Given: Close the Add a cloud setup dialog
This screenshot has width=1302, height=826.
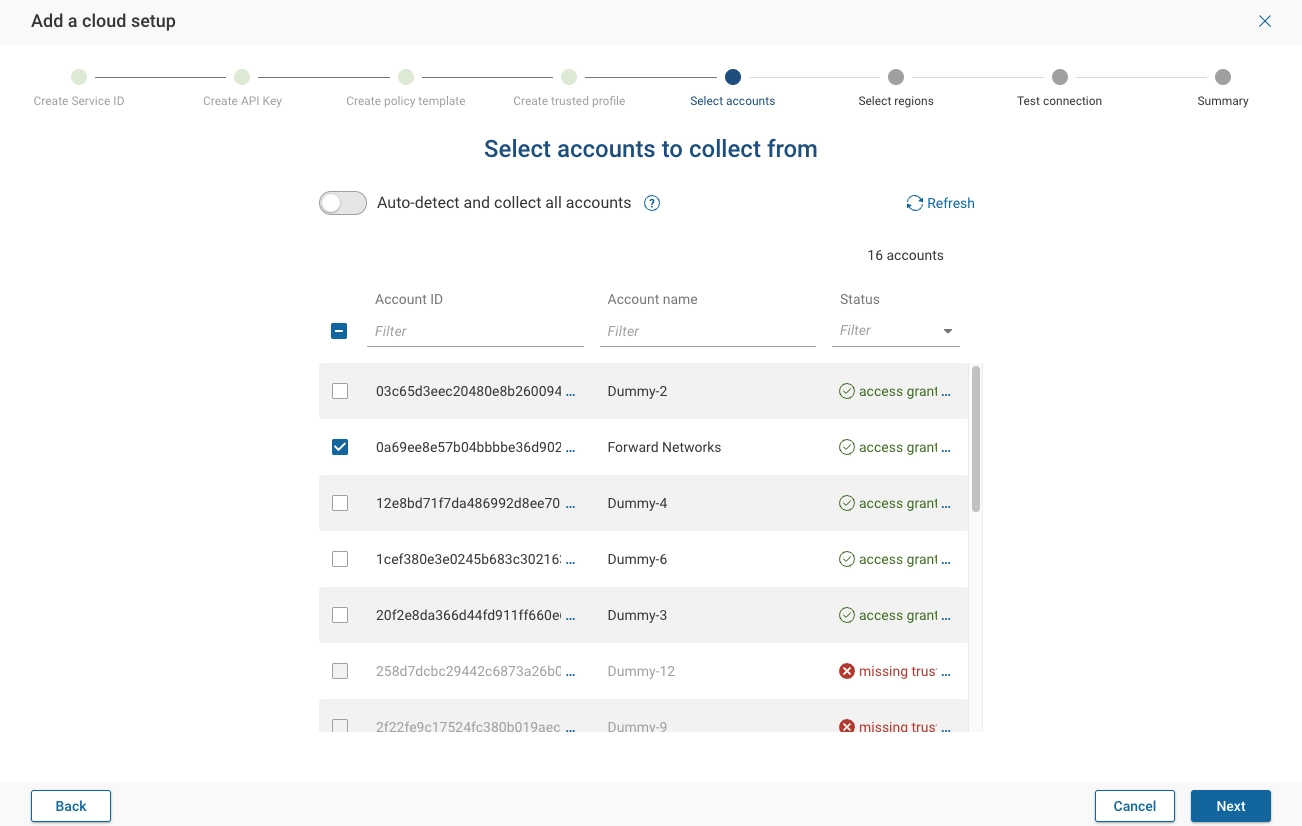Looking at the screenshot, I should [x=1265, y=21].
